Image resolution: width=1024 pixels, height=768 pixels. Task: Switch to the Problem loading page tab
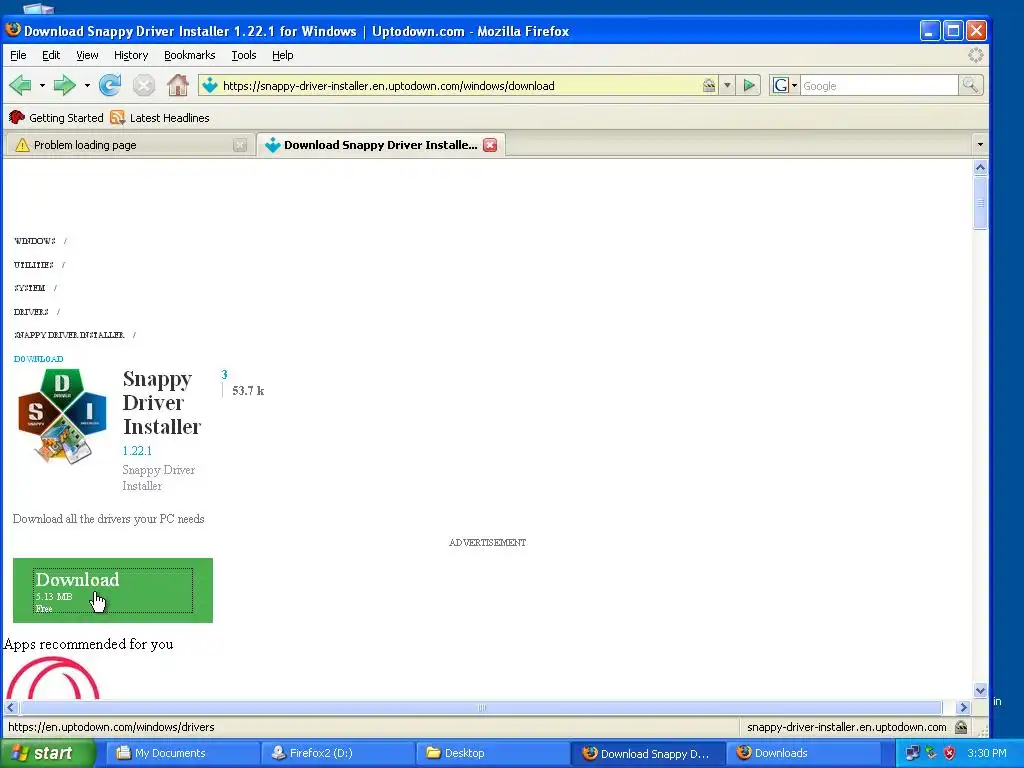tap(128, 145)
